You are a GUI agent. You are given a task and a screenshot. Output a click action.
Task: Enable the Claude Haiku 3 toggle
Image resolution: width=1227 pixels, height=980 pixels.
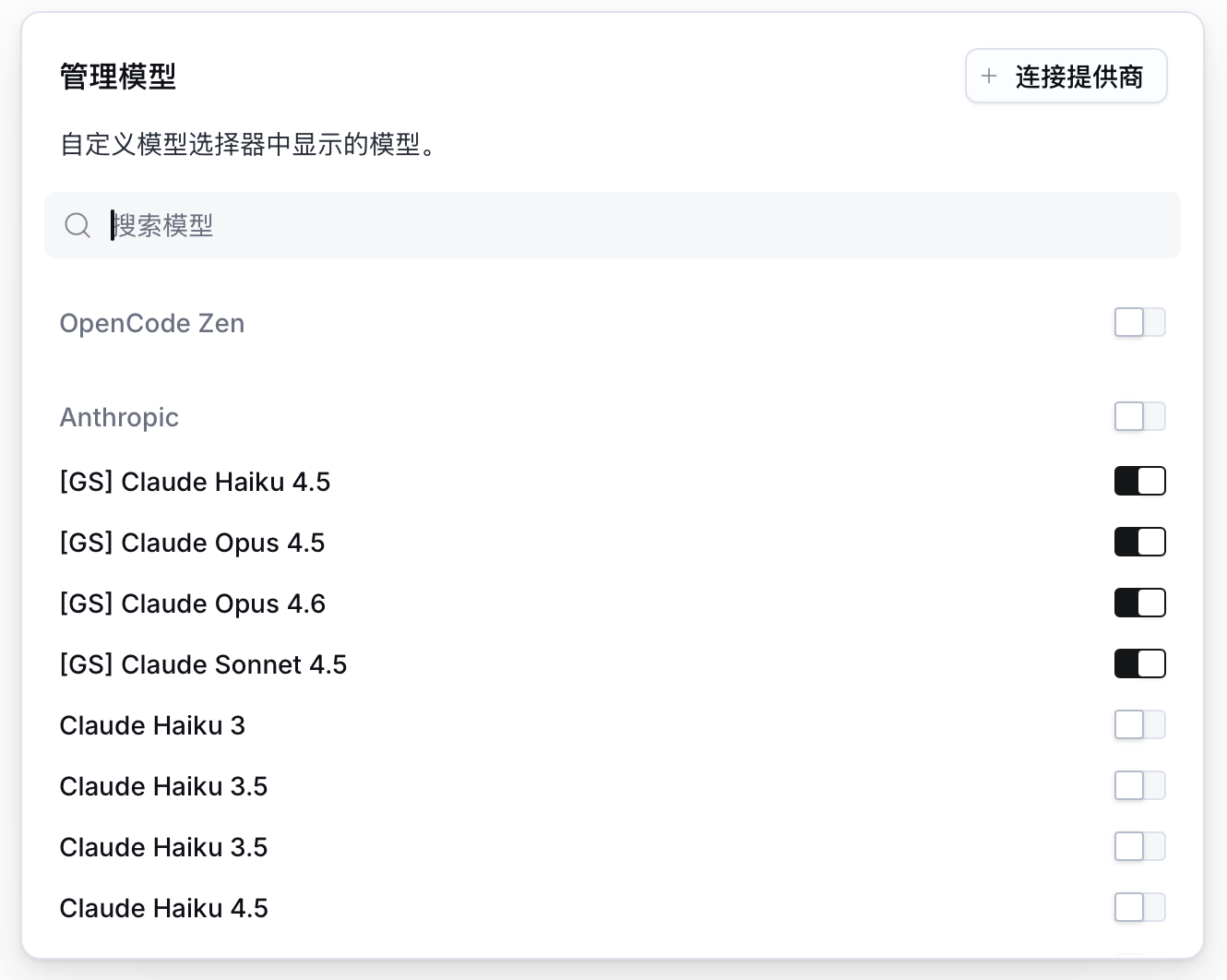[x=1139, y=725]
